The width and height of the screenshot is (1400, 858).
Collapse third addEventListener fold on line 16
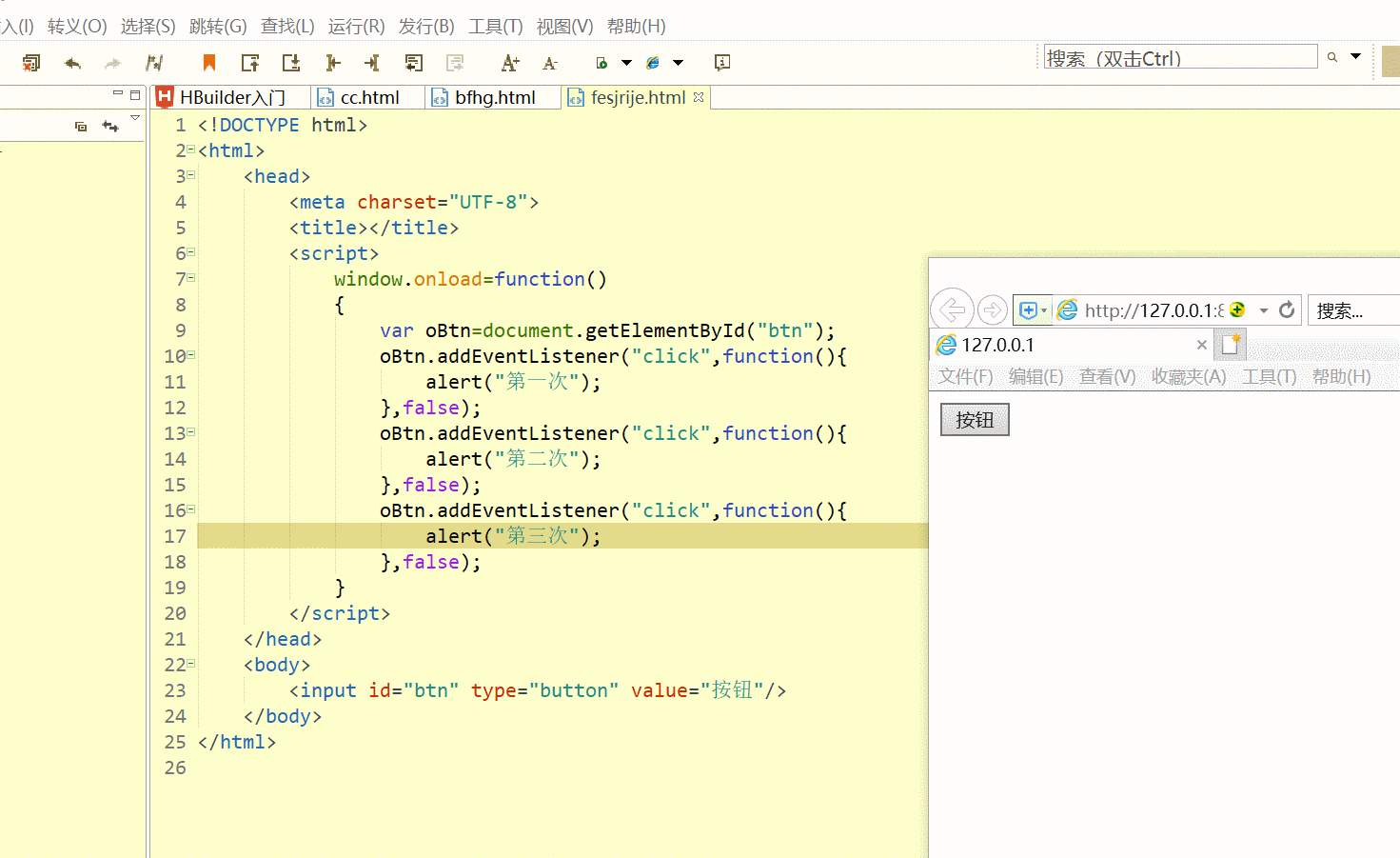pos(190,509)
